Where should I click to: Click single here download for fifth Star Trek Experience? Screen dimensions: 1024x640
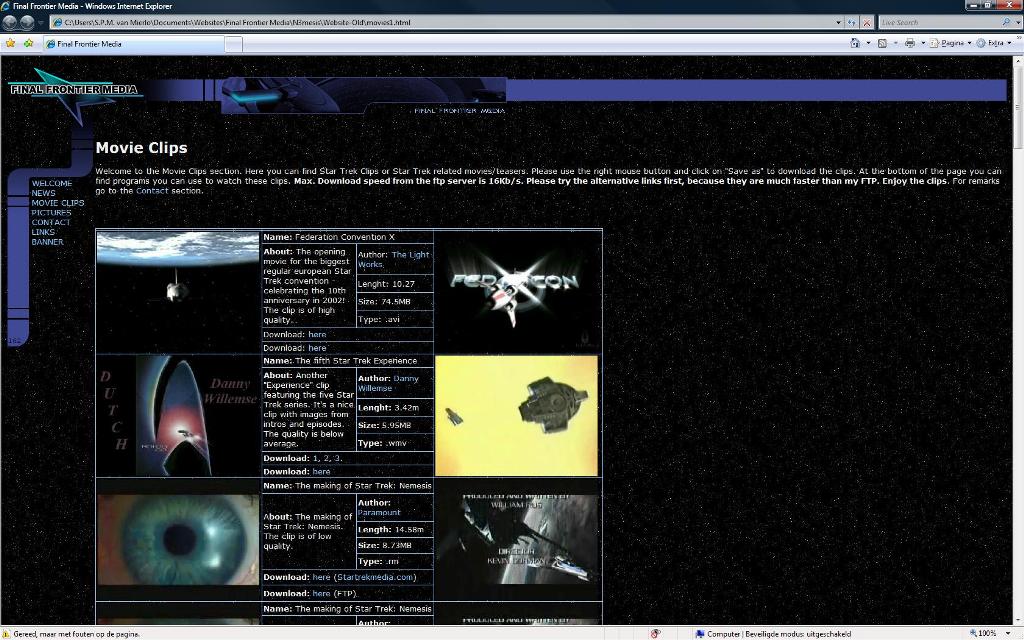pos(321,472)
